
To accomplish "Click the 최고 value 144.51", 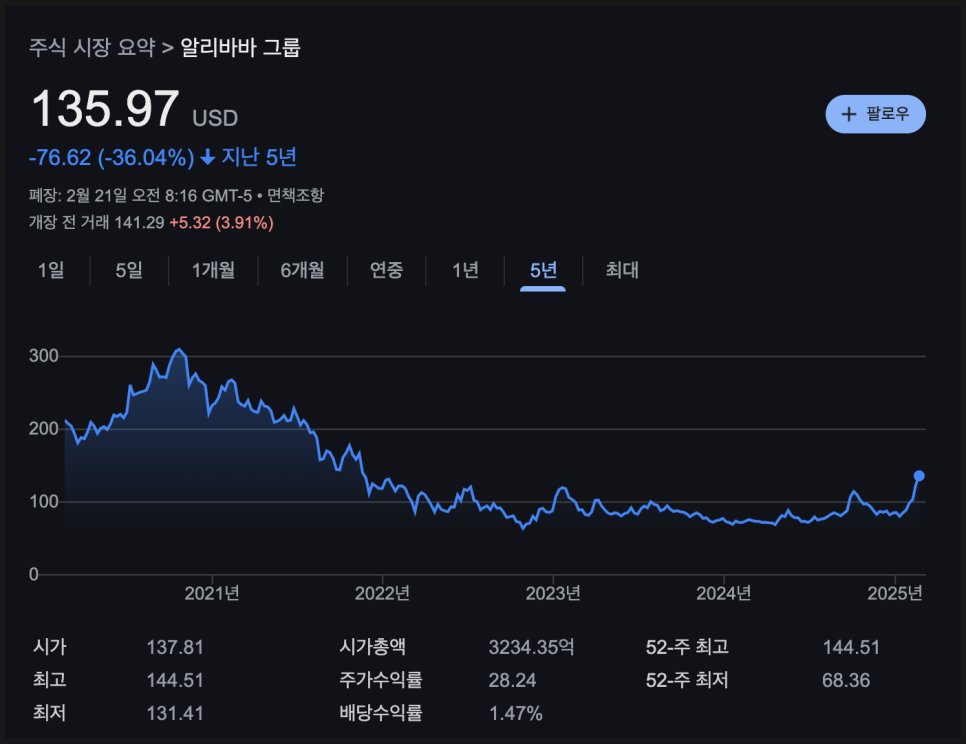I will click(x=175, y=681).
